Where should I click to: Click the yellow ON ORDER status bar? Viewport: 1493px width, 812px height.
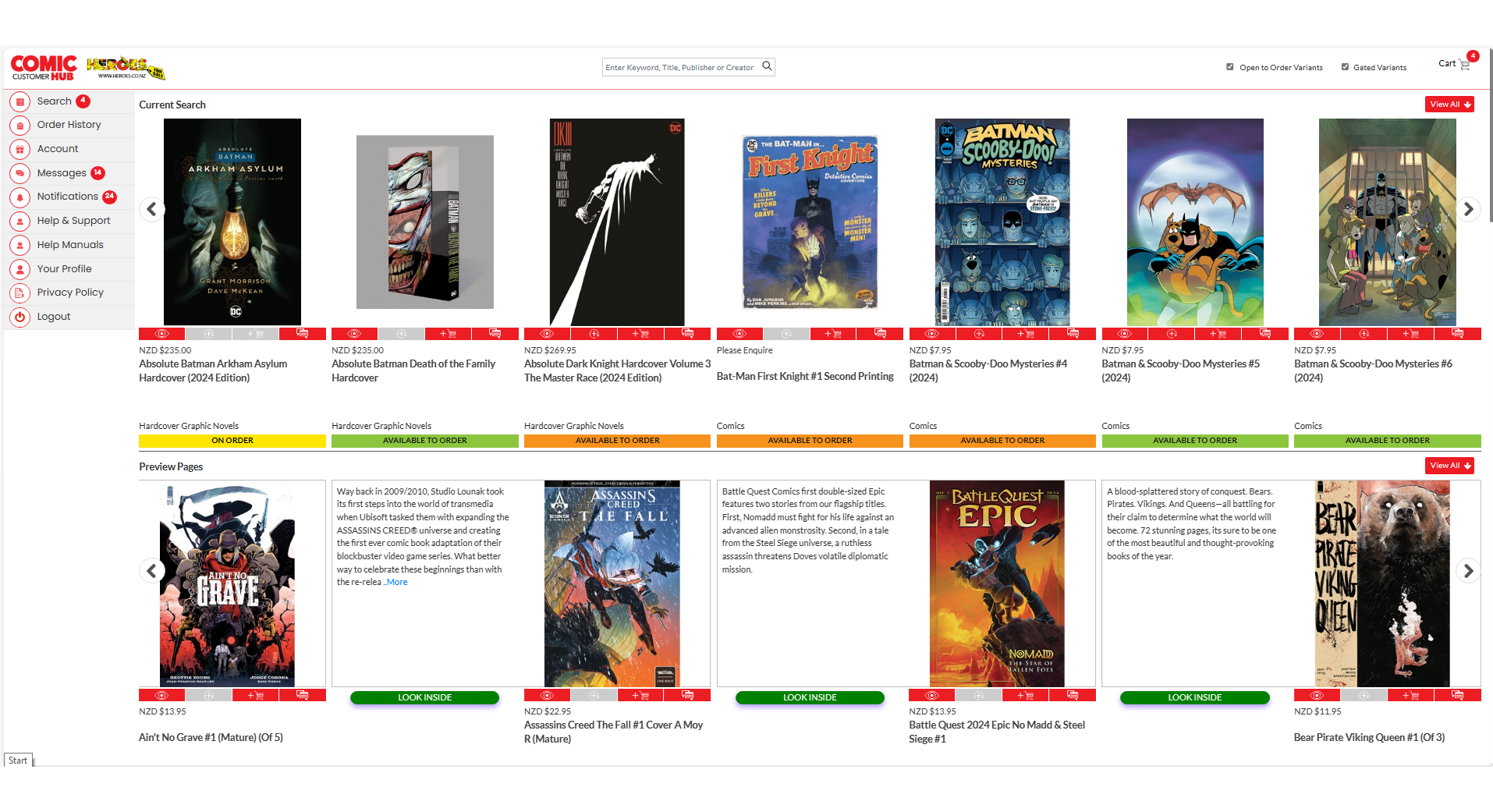click(x=232, y=441)
